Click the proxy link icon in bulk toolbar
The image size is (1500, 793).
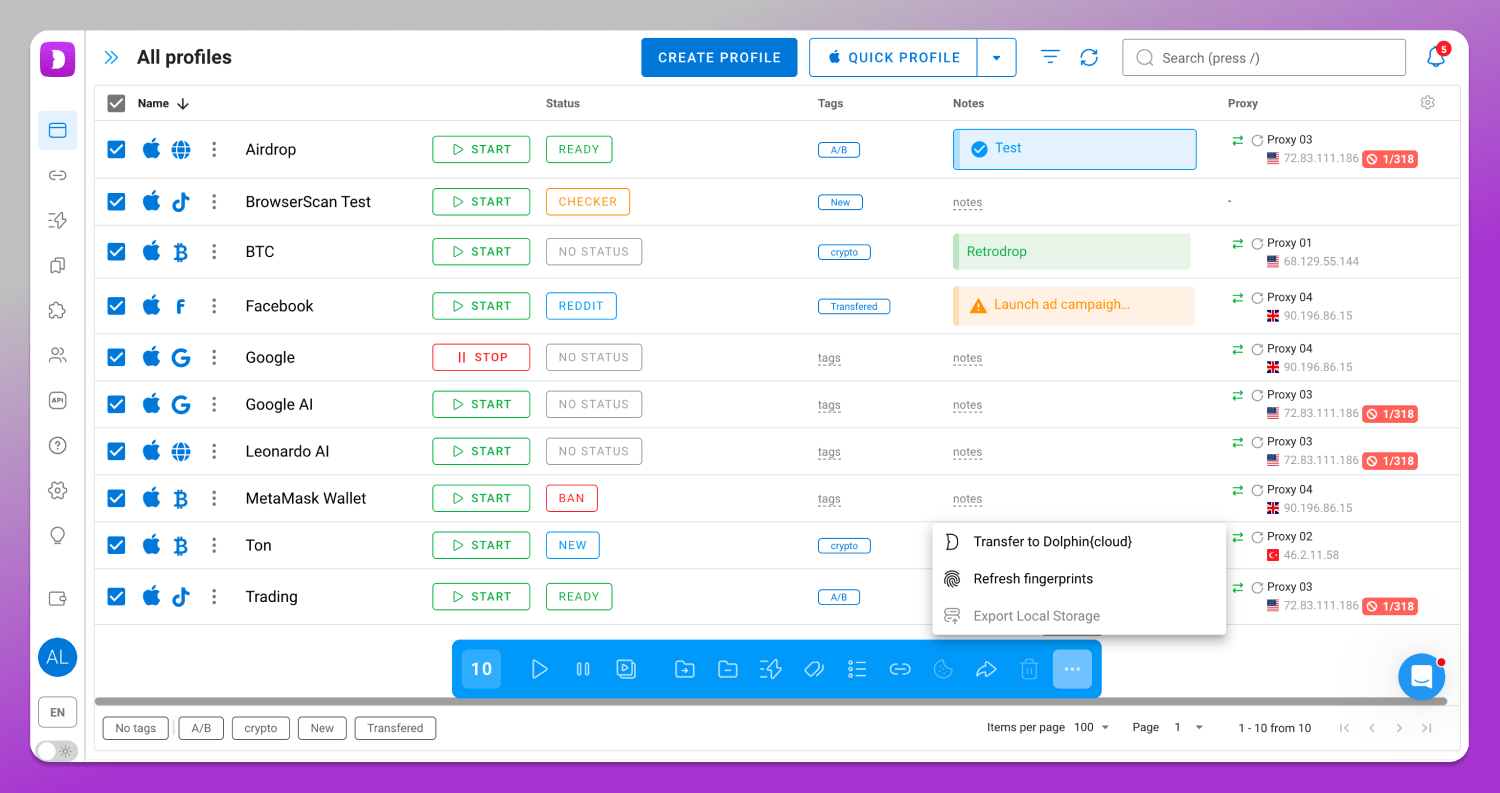pyautogui.click(x=900, y=669)
